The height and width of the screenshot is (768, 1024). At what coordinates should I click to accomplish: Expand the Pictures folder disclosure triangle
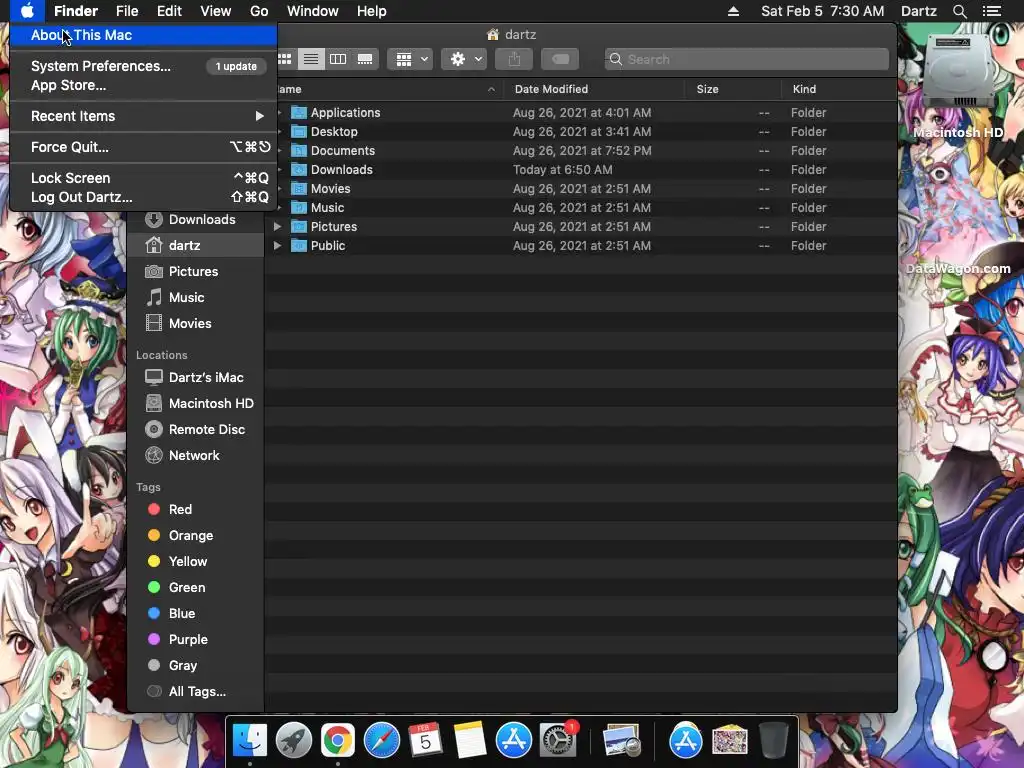pyautogui.click(x=278, y=227)
